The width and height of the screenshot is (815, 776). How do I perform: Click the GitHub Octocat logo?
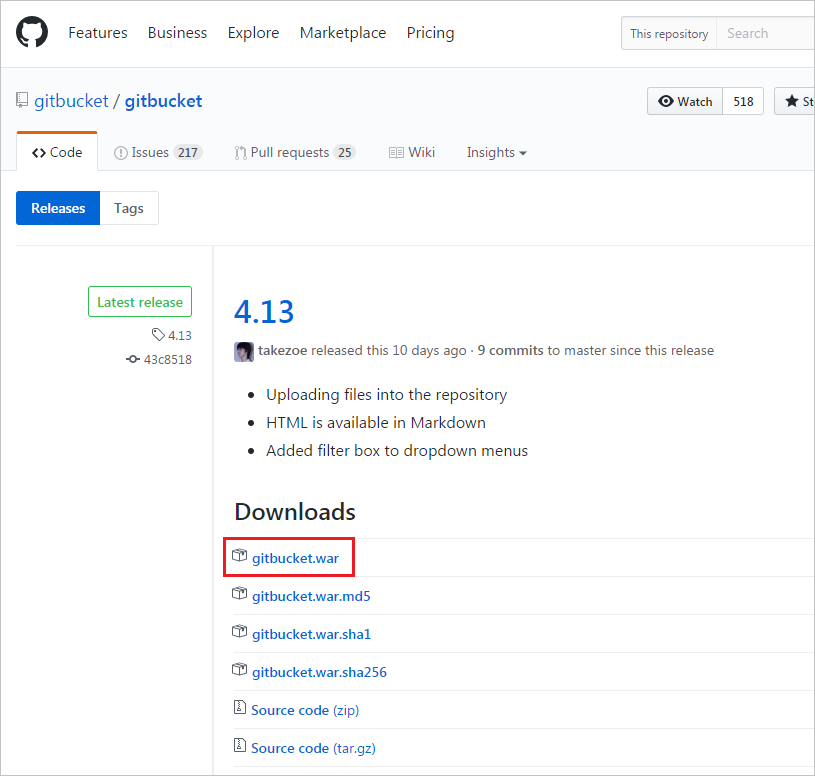point(32,32)
